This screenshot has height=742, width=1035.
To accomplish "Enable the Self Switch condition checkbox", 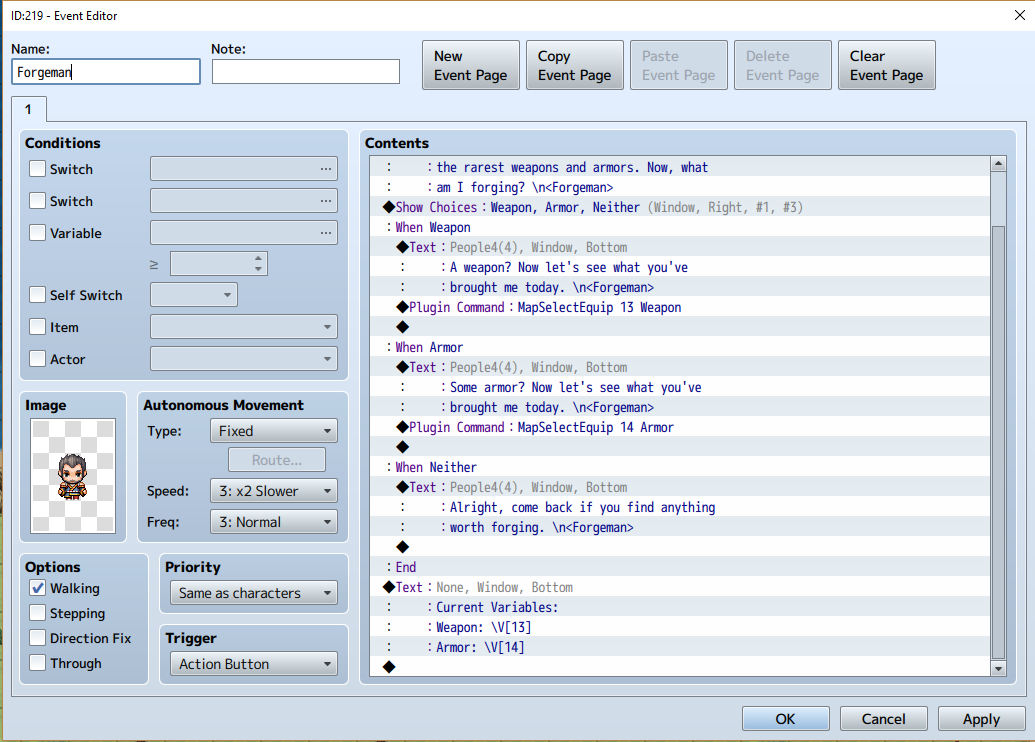I will coord(38,295).
